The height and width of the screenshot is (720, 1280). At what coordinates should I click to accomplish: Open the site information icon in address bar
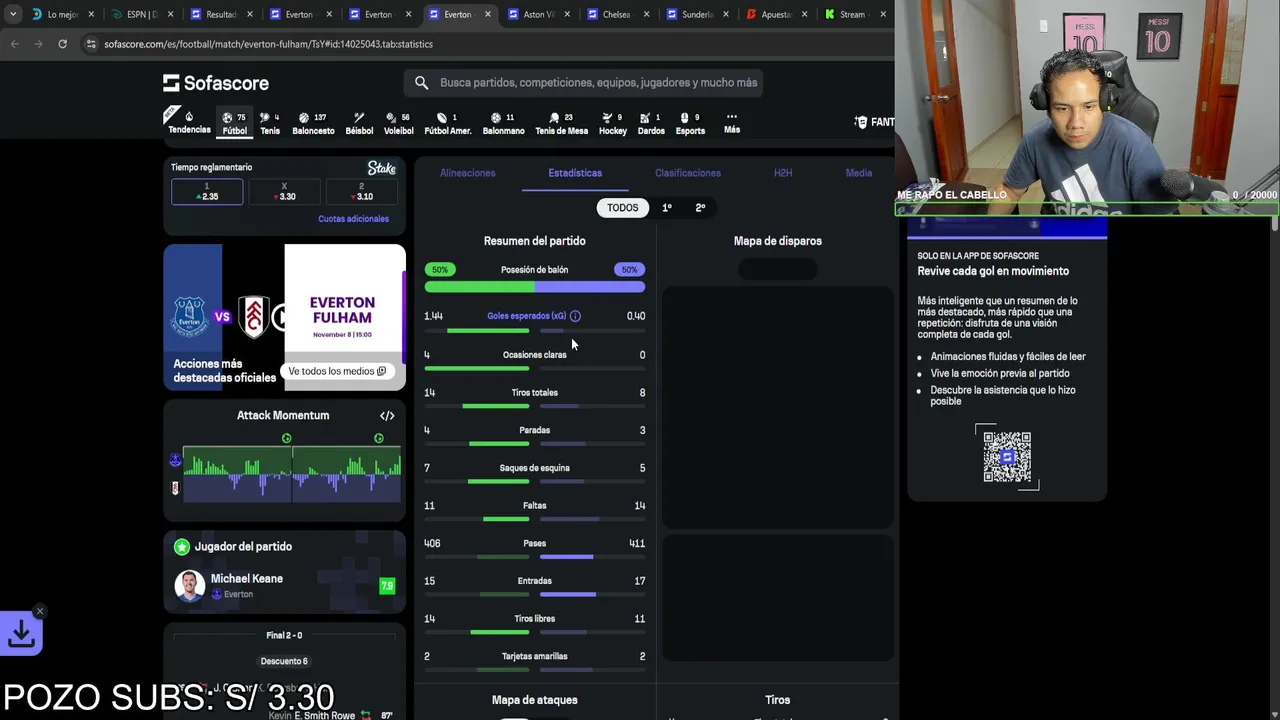tap(91, 44)
